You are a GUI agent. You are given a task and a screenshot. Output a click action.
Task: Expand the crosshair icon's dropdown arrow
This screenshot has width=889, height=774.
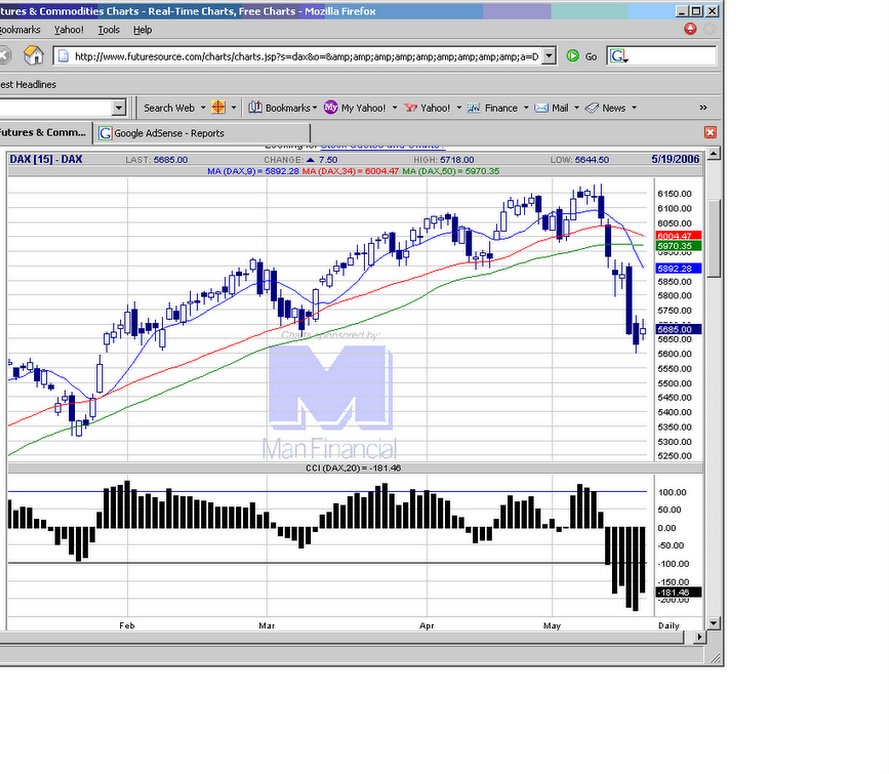tap(233, 108)
